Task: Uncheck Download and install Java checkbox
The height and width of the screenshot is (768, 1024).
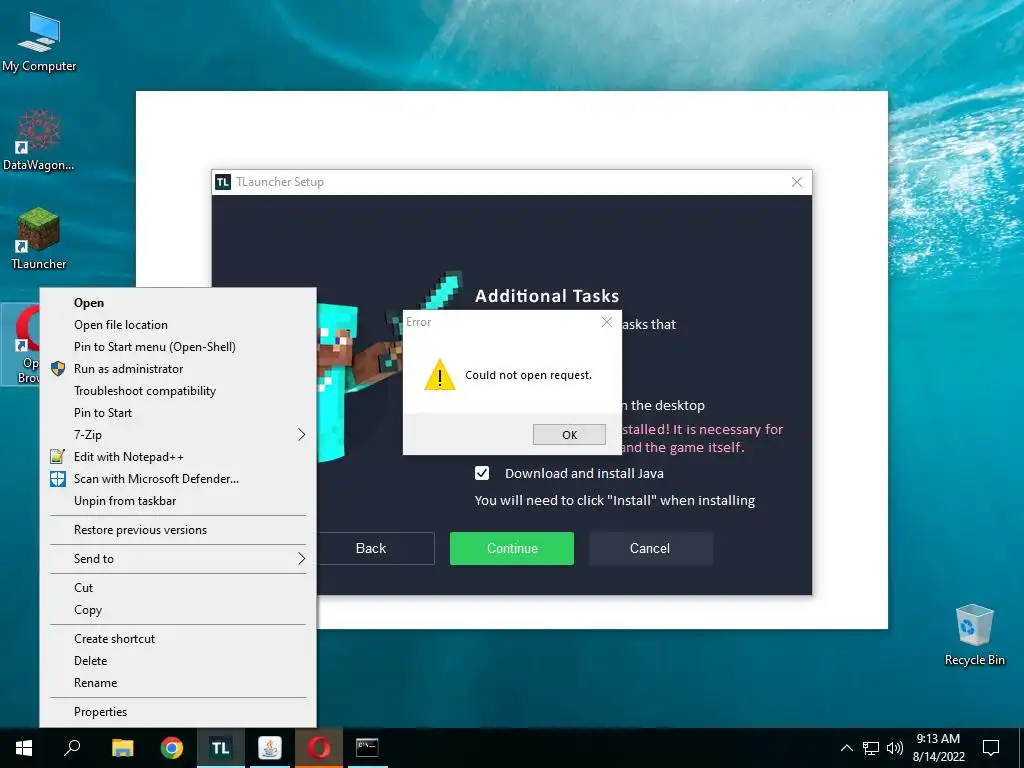Action: 482,473
